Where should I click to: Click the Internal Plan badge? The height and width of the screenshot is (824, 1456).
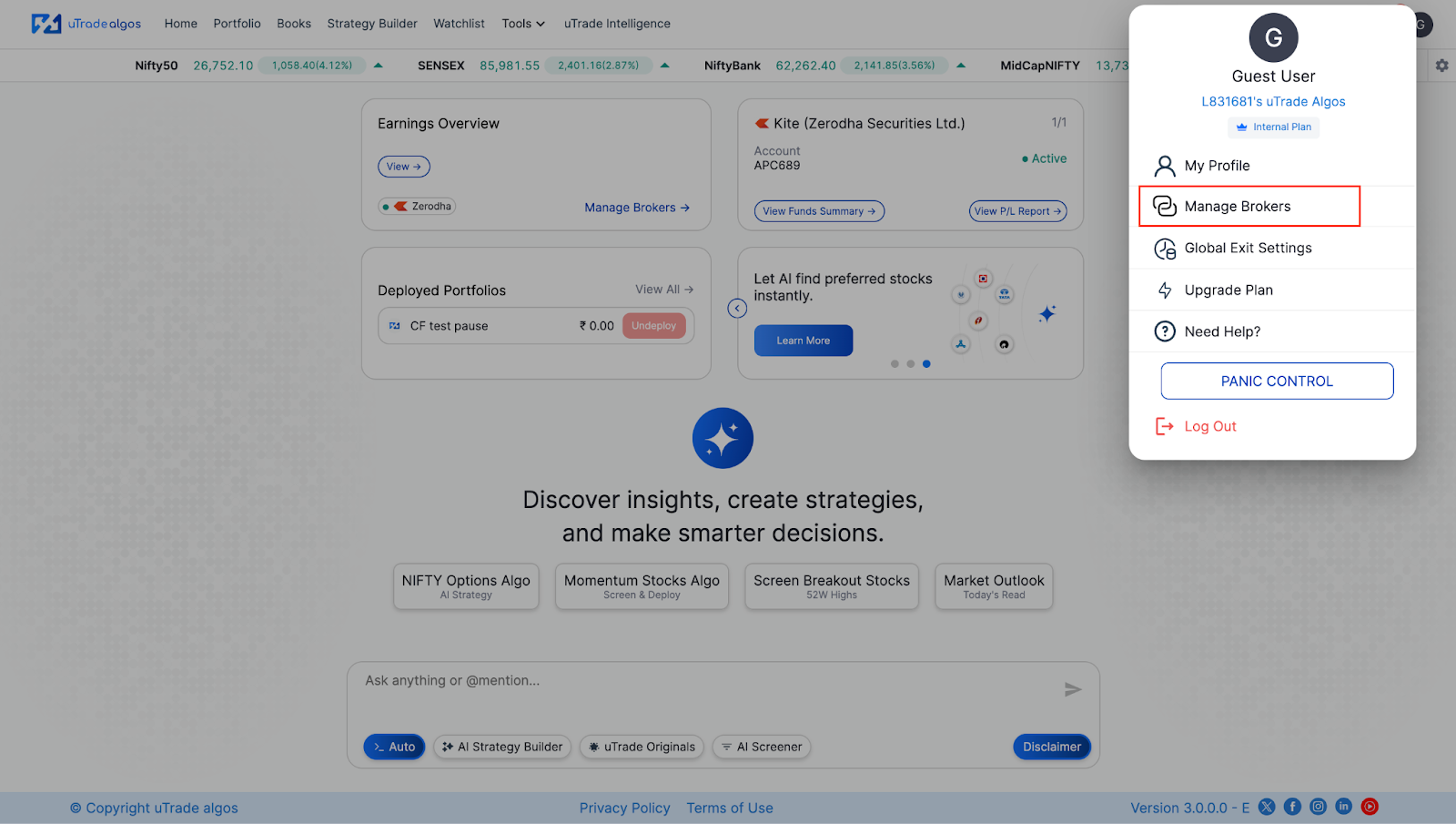[1273, 127]
